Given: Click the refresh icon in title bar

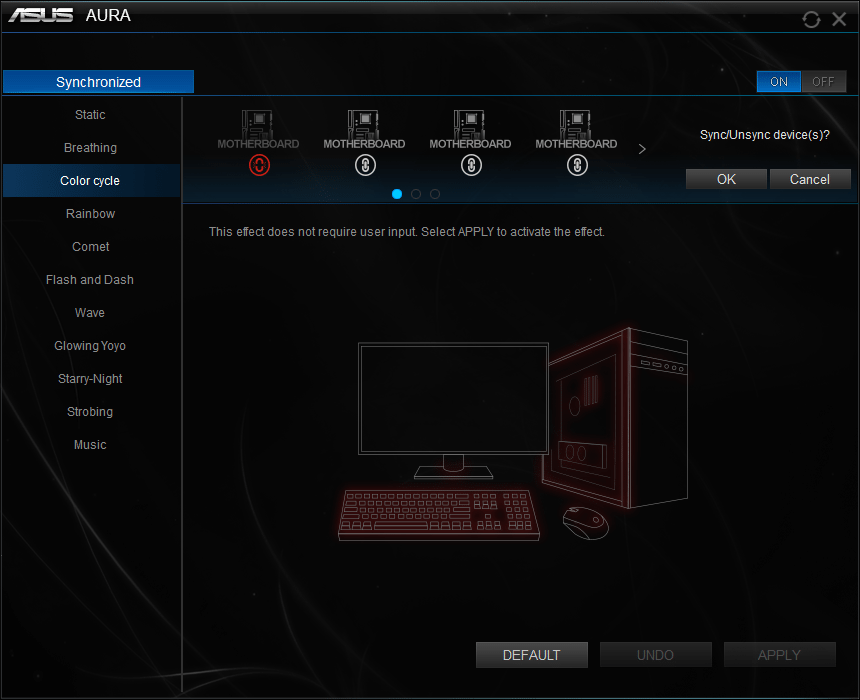Looking at the screenshot, I should point(811,20).
